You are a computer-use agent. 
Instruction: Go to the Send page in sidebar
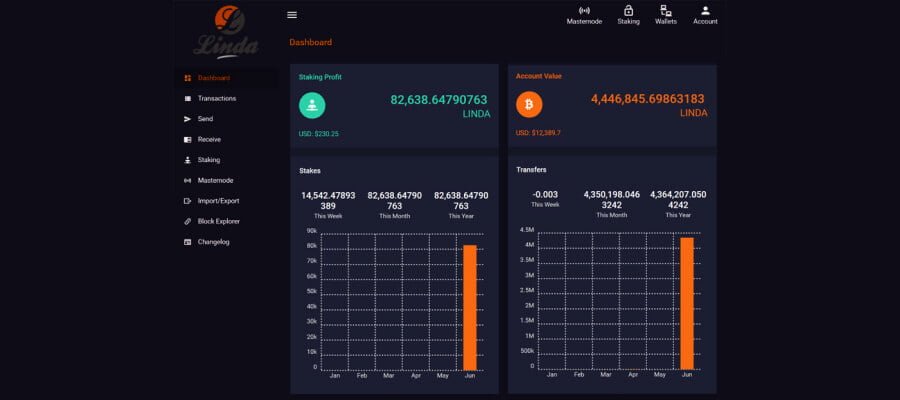(205, 119)
